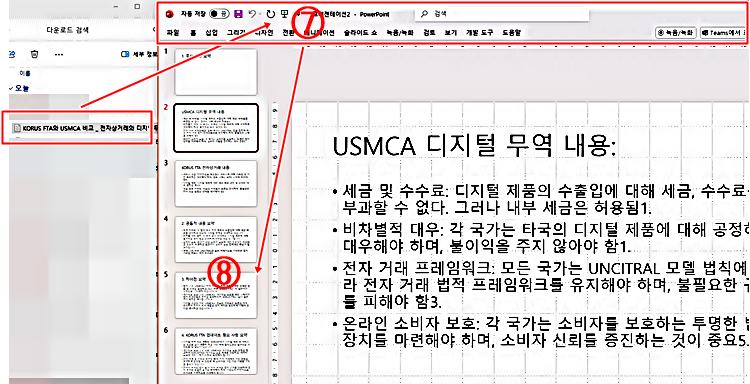Open the 슬라이드 쇼 ribbon tab
Viewport: 750px width, 384px height.
click(360, 33)
